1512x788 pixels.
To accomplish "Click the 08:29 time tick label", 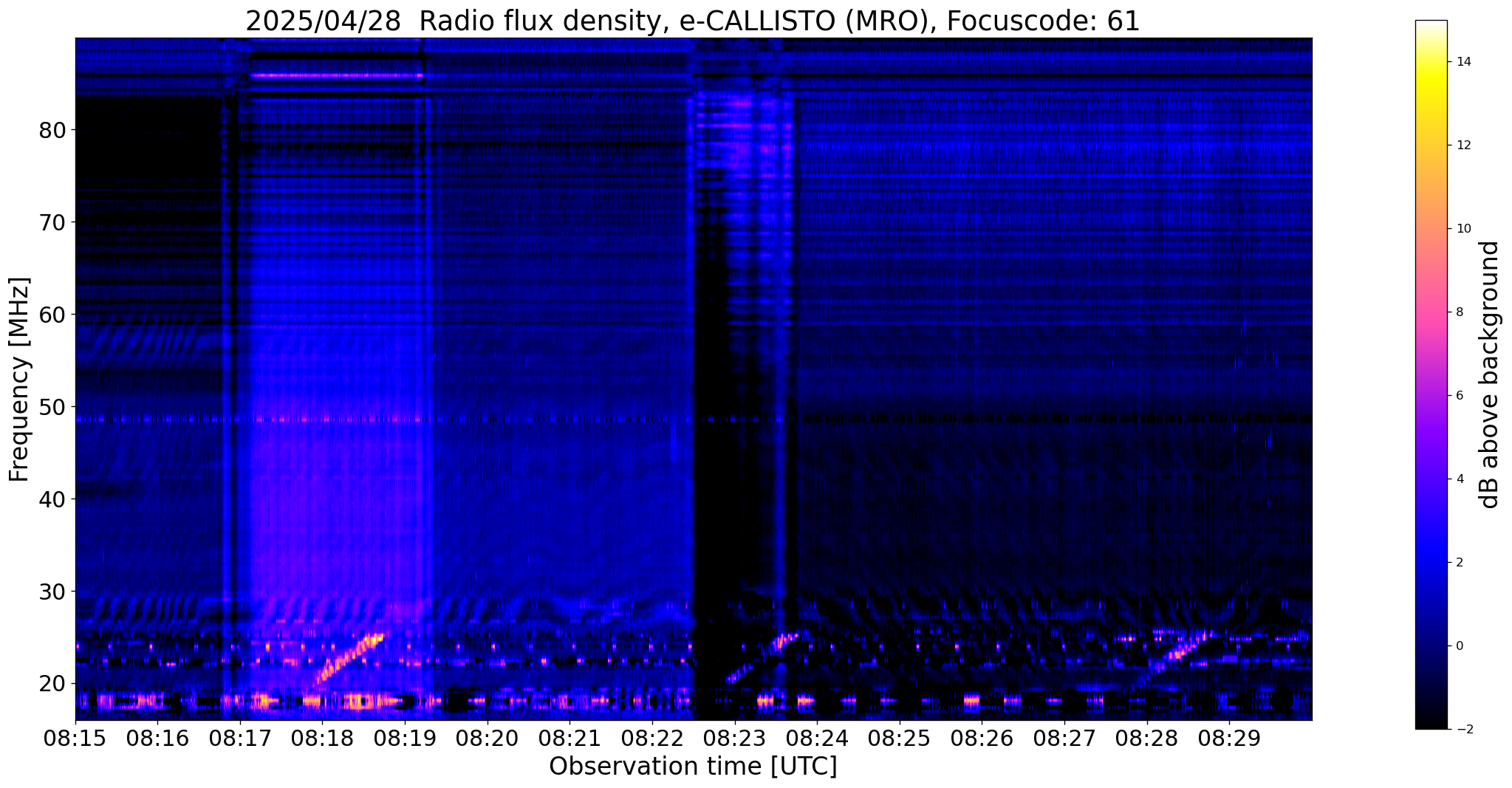I will [x=1229, y=738].
